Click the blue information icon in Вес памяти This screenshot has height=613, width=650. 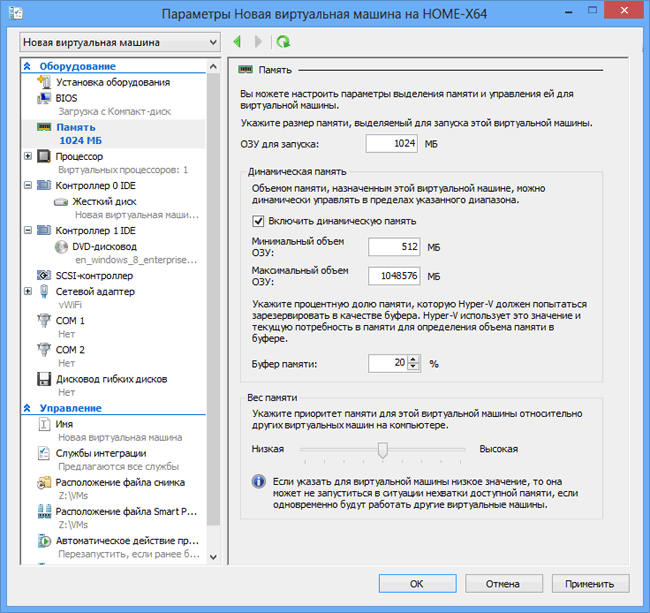(x=259, y=482)
